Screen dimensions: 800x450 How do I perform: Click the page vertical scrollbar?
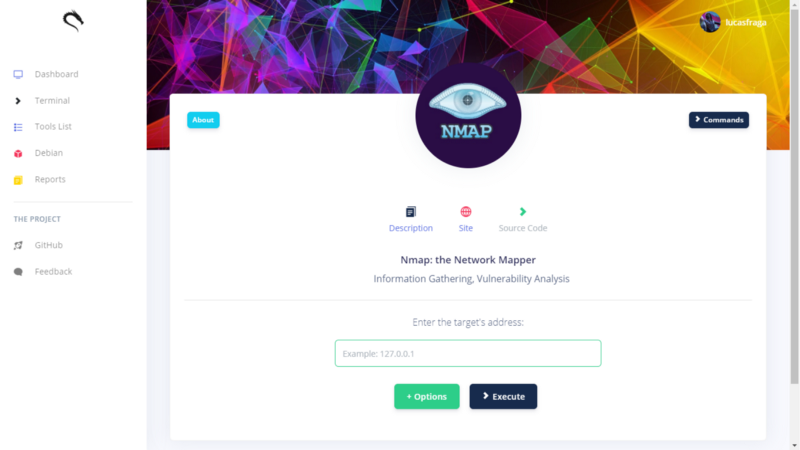pyautogui.click(x=794, y=225)
